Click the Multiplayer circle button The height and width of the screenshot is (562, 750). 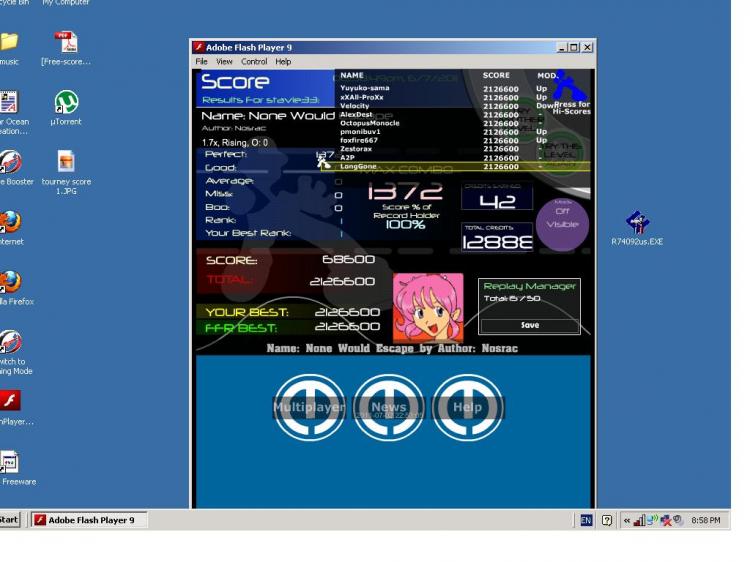click(x=309, y=407)
